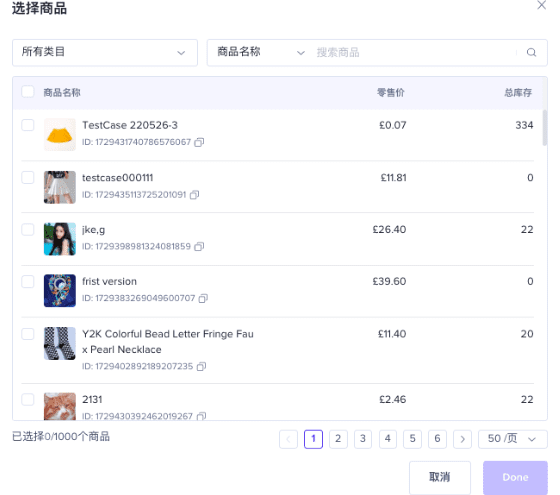The width and height of the screenshot is (560, 495).
Task: Copy the ID of jke,g product
Action: (199, 246)
